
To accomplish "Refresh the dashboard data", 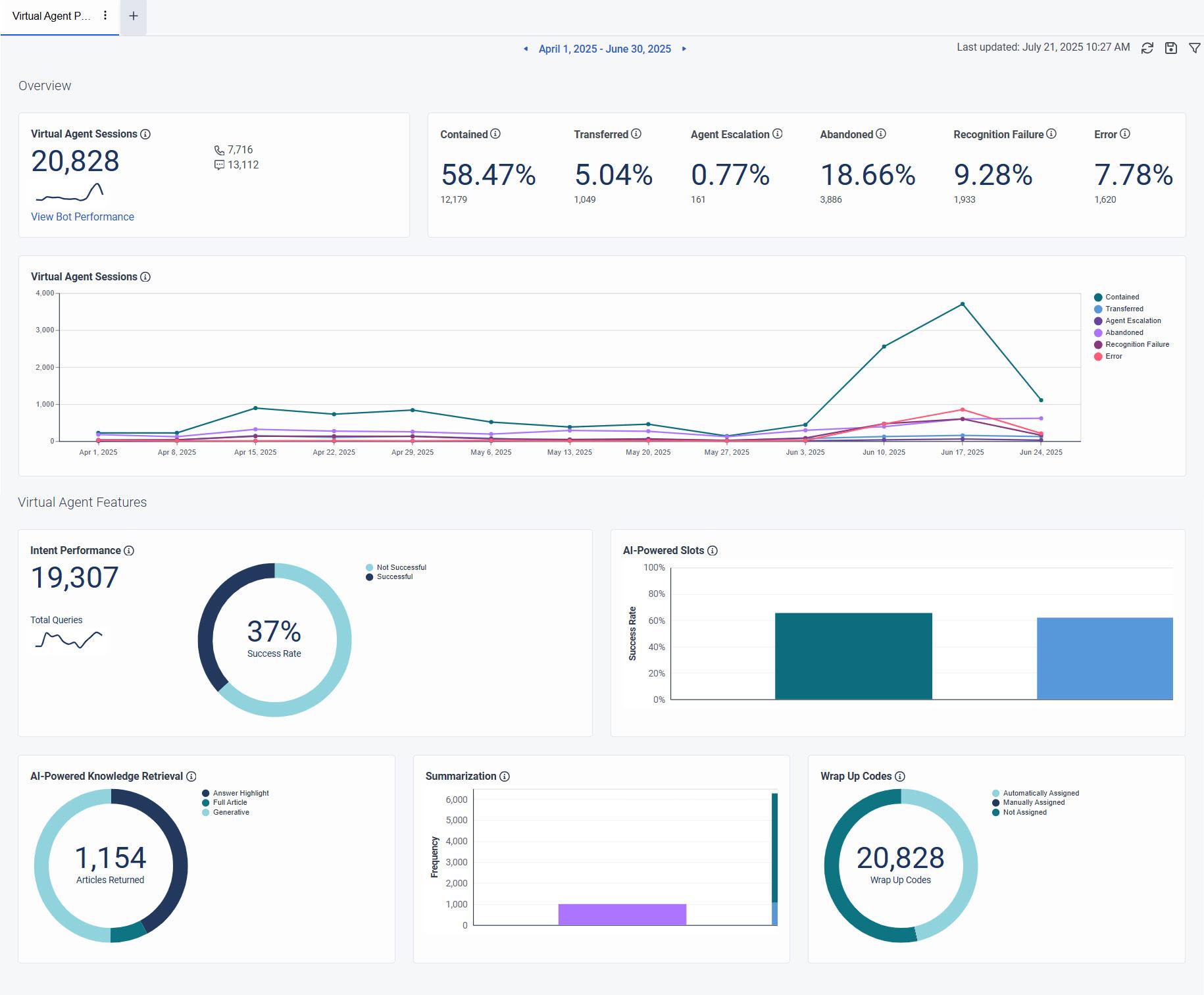I will pos(1146,47).
